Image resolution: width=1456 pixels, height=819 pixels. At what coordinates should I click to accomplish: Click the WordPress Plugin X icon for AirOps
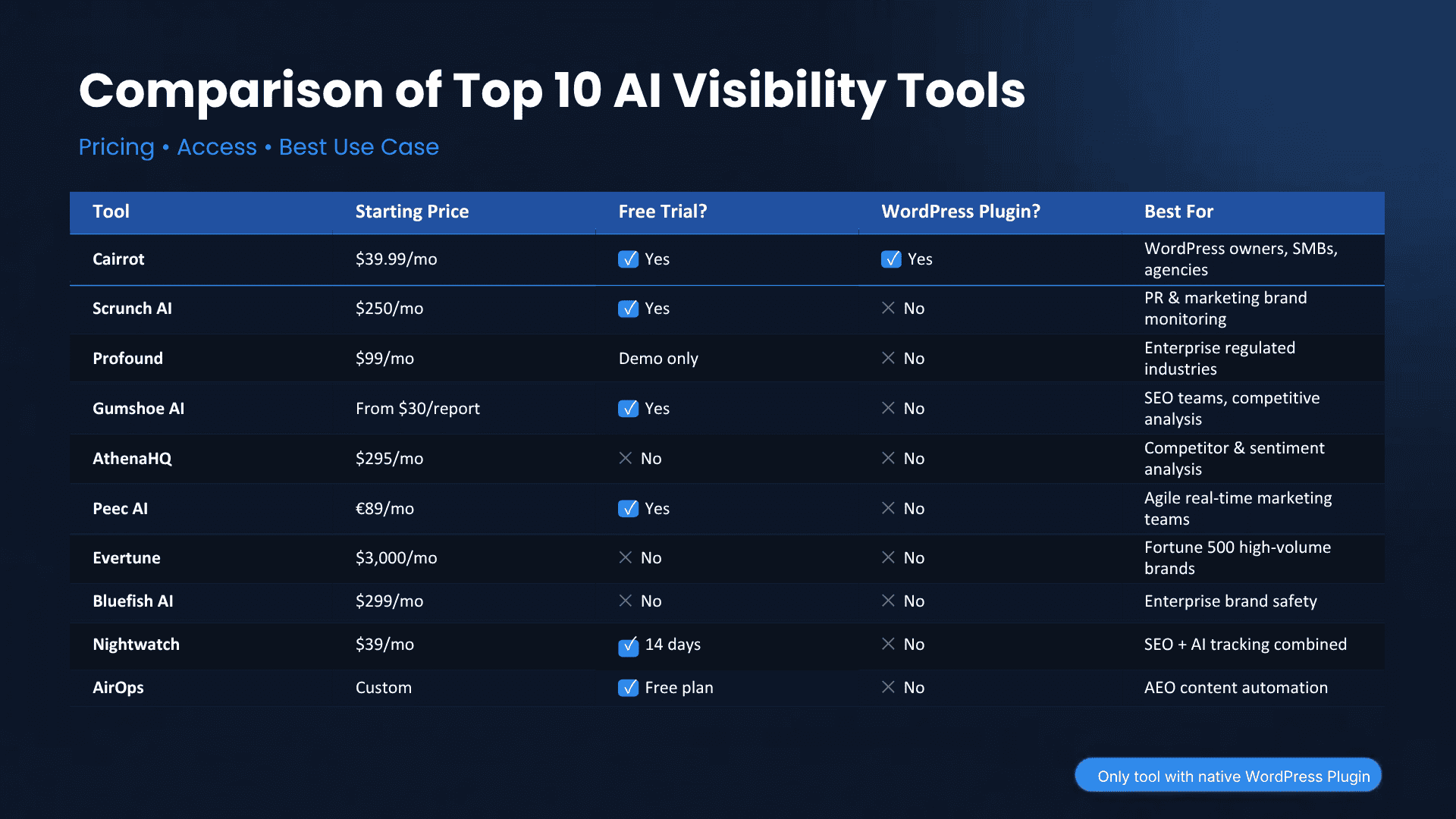pyautogui.click(x=888, y=687)
